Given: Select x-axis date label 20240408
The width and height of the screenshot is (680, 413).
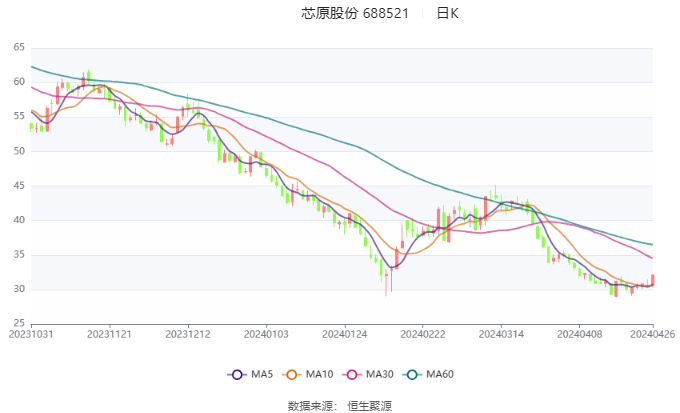Looking at the screenshot, I should pos(580,334).
